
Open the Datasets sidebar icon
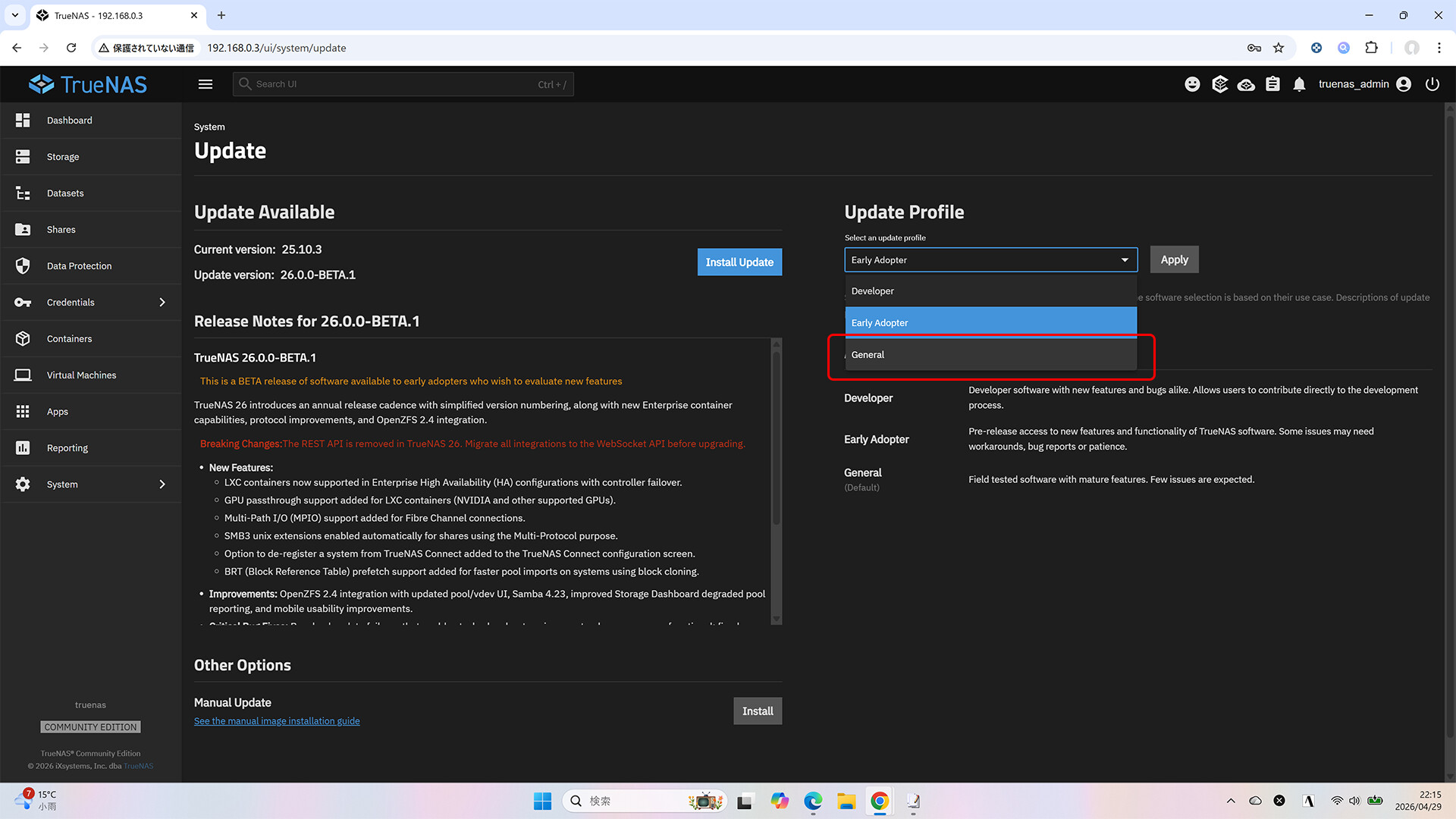click(x=23, y=193)
